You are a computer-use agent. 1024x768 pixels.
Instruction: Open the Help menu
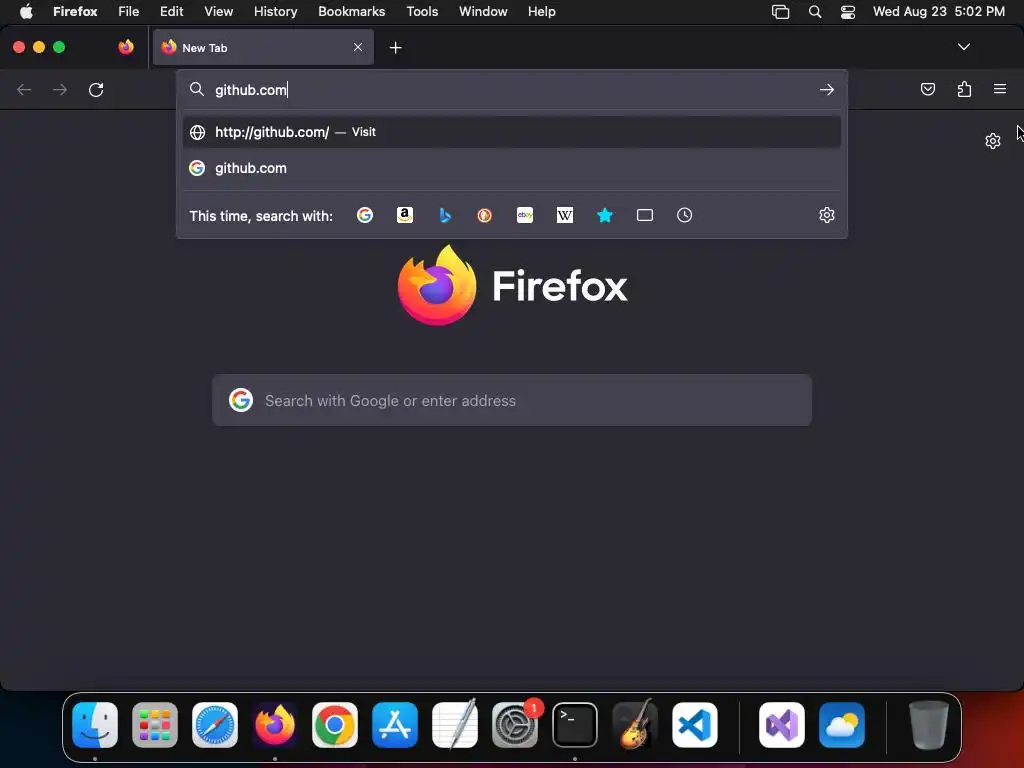[541, 11]
